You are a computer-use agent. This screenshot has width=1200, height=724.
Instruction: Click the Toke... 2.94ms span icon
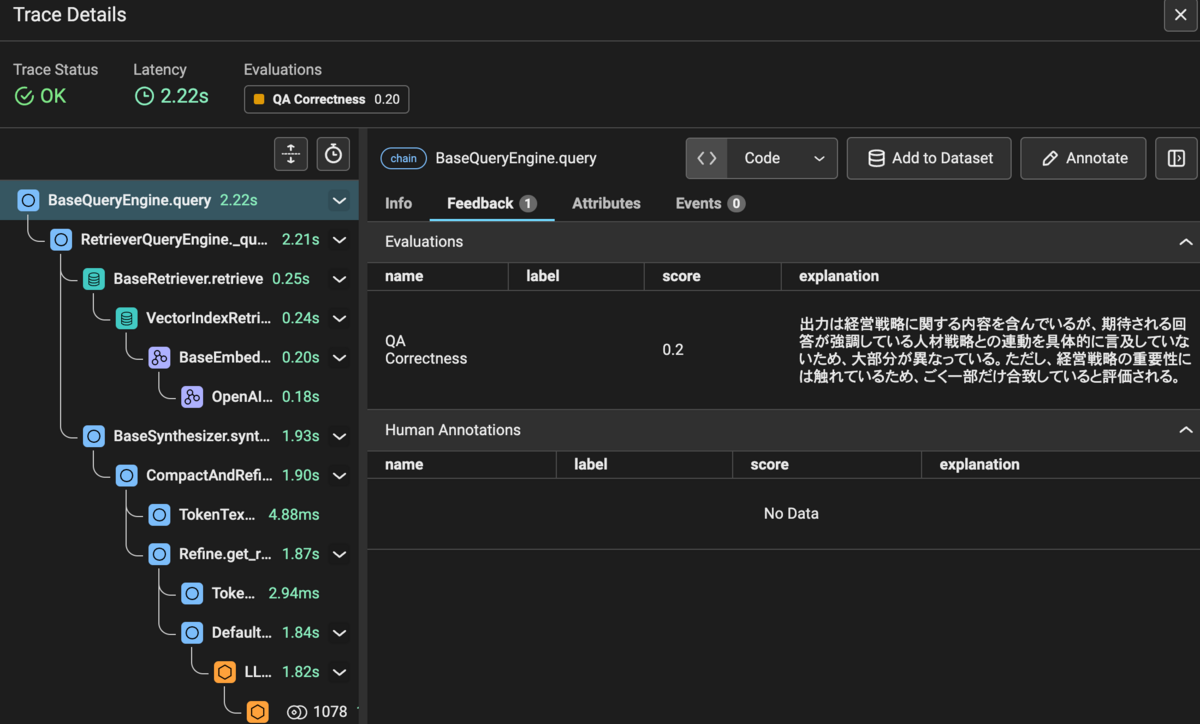(192, 593)
